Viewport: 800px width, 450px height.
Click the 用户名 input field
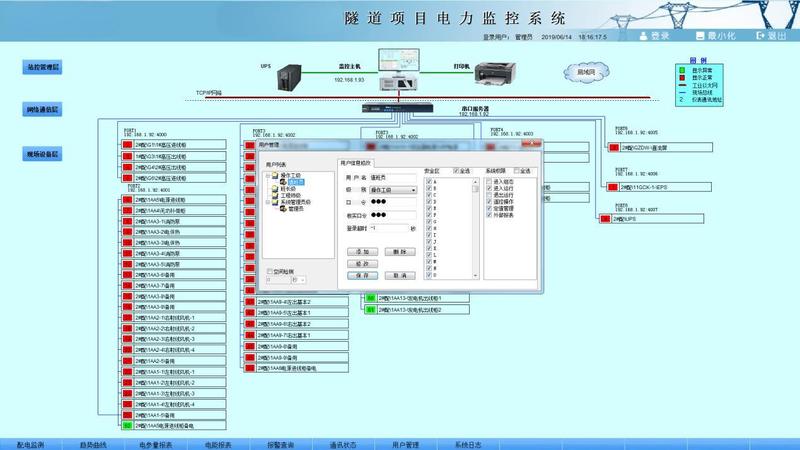pyautogui.click(x=394, y=177)
